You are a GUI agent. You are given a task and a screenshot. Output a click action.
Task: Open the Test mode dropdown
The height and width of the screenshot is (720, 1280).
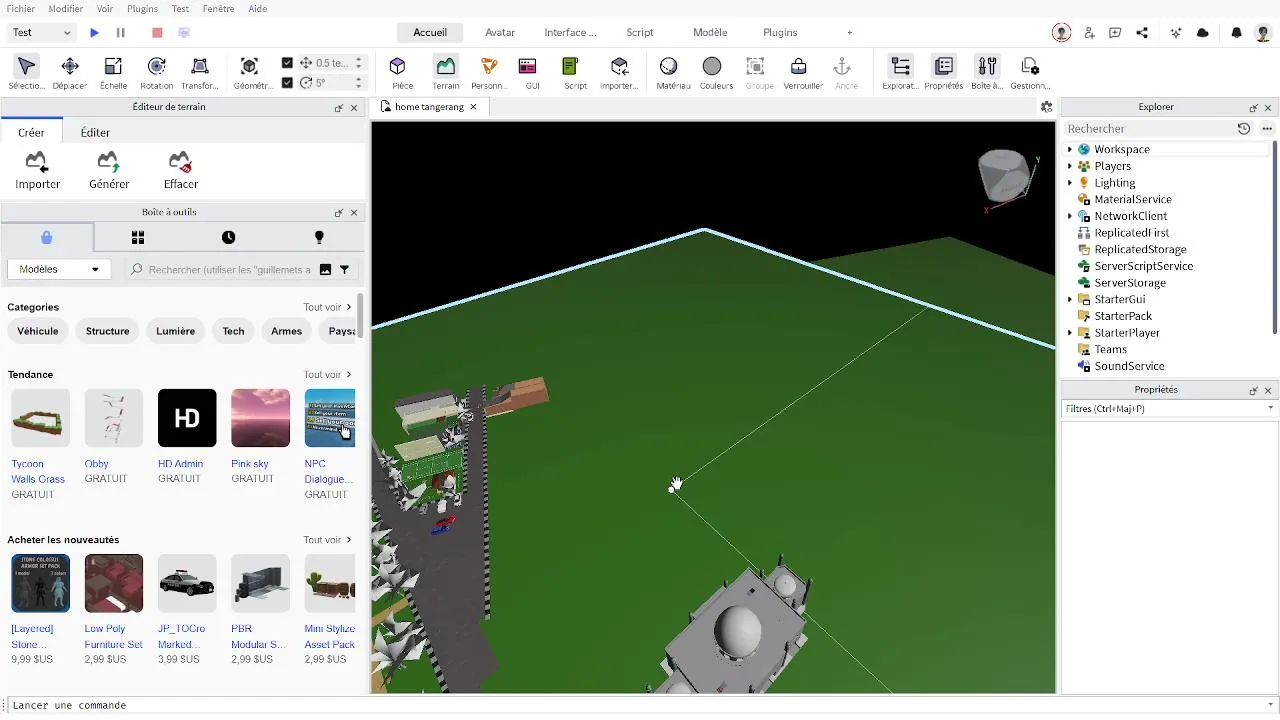coord(41,33)
